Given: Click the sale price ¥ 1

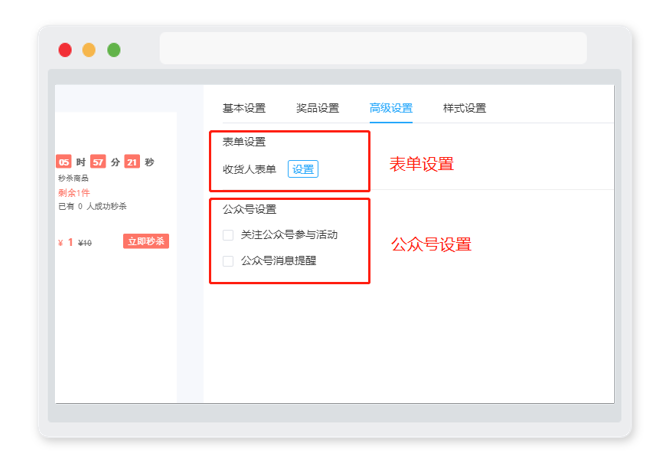Looking at the screenshot, I should 65,243.
